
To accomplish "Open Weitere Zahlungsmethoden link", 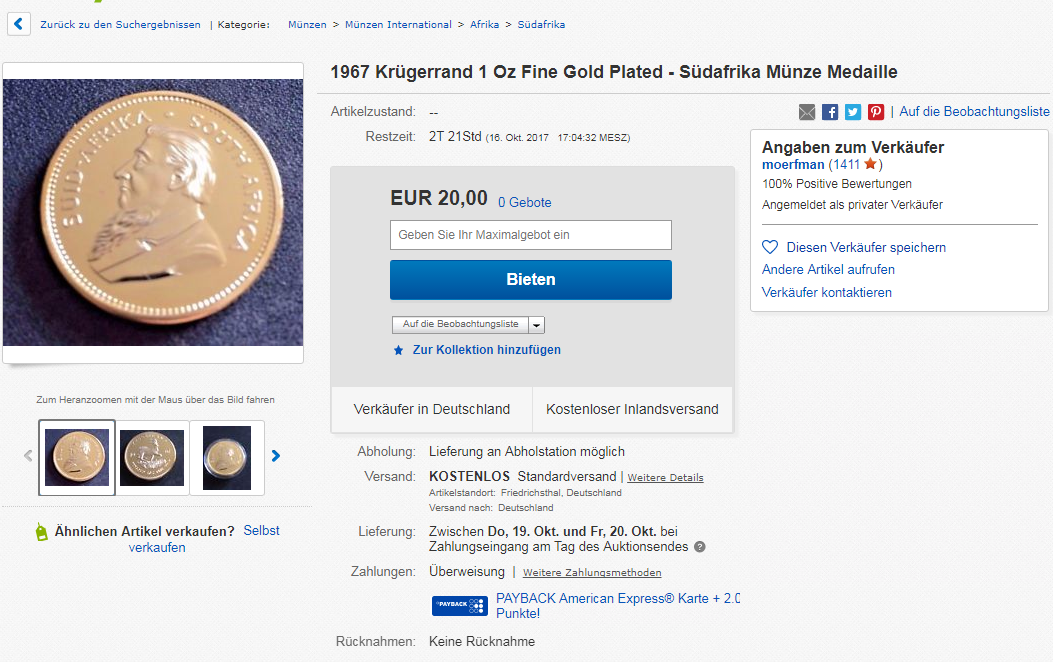I will [x=592, y=573].
